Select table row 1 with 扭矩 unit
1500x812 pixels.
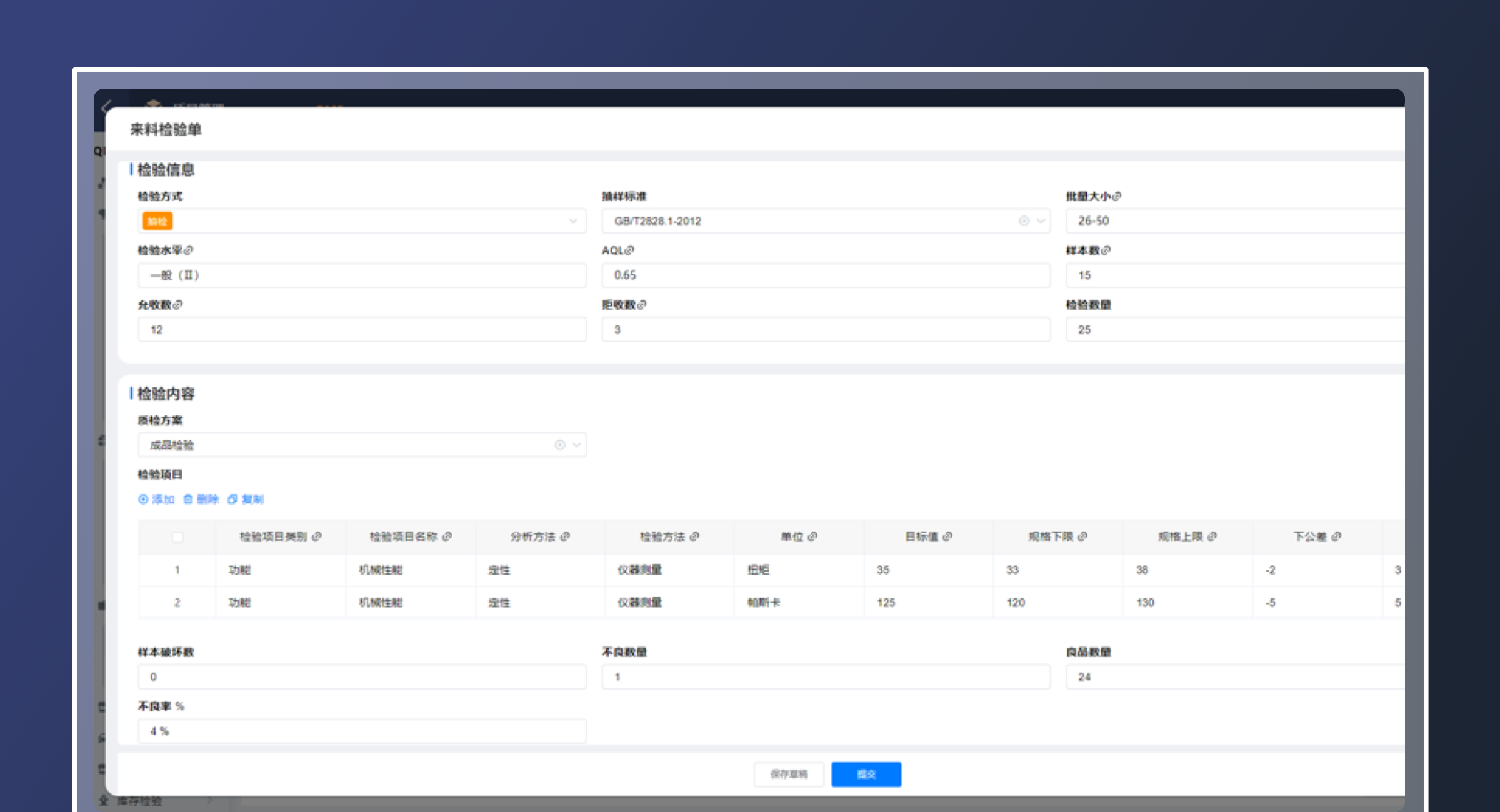[177, 570]
